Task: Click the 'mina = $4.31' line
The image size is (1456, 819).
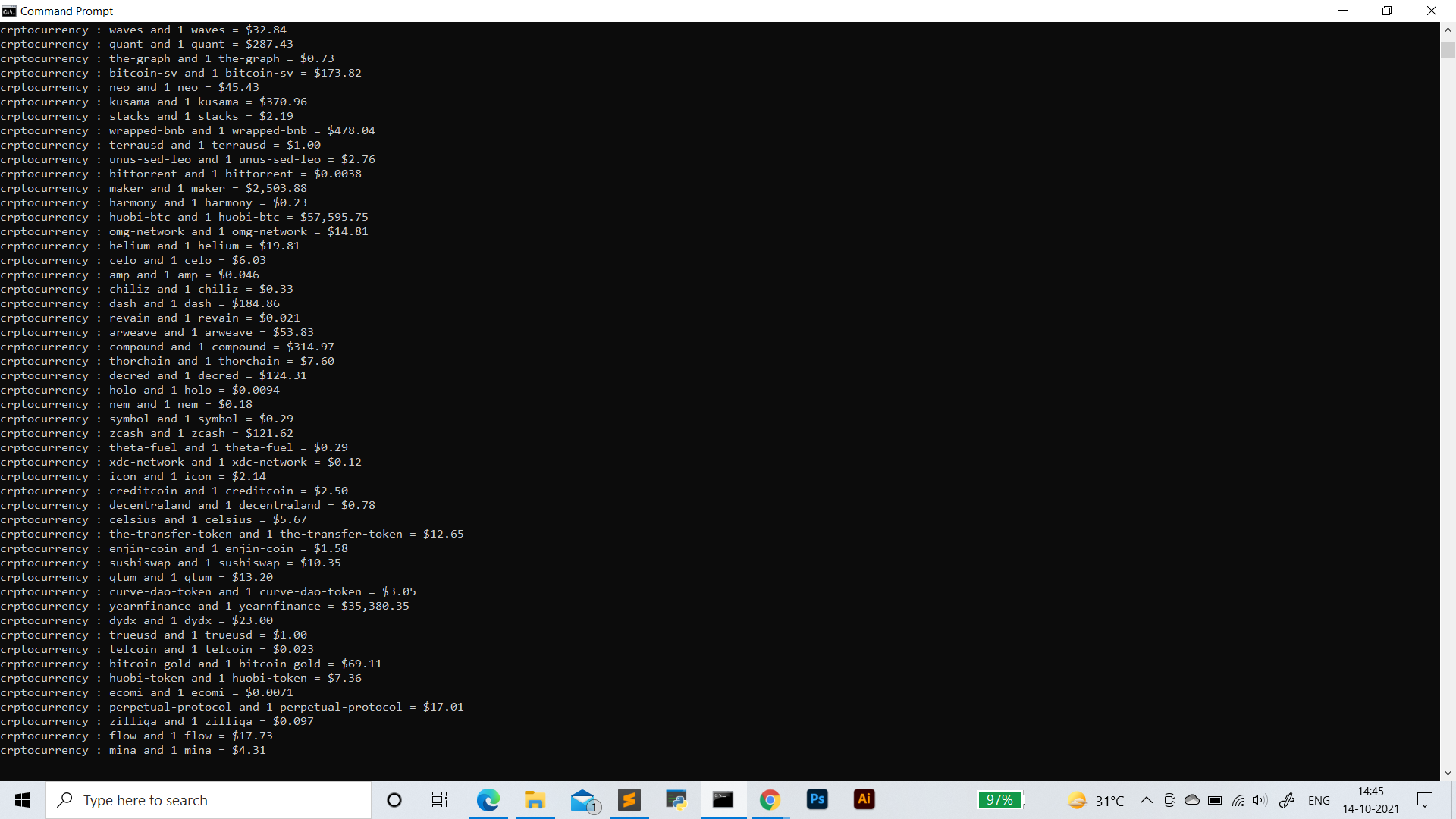Action: pyautogui.click(x=133, y=750)
